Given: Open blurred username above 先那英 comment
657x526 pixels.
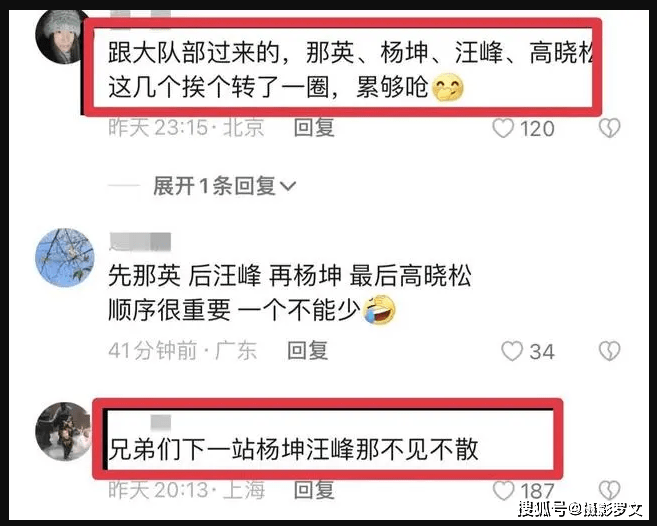Looking at the screenshot, I should (140, 242).
